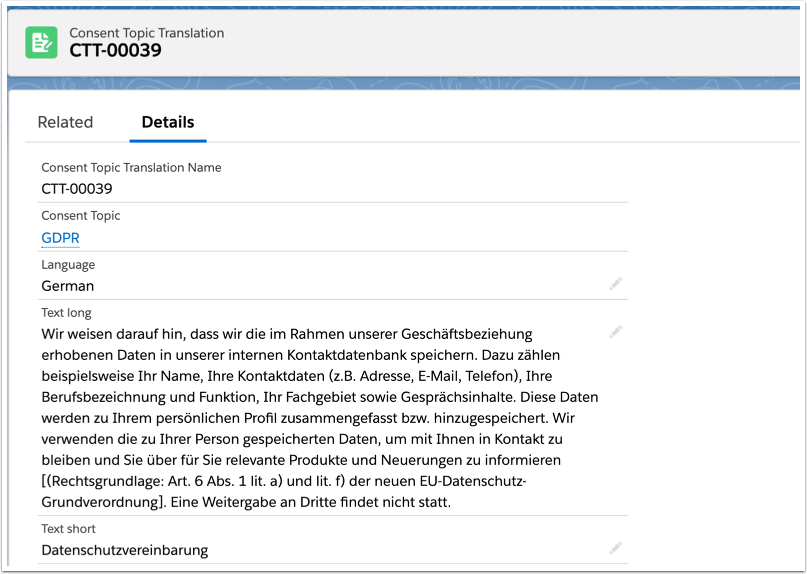807x574 pixels.
Task: Open the GDPR consent topic link
Action: (60, 238)
